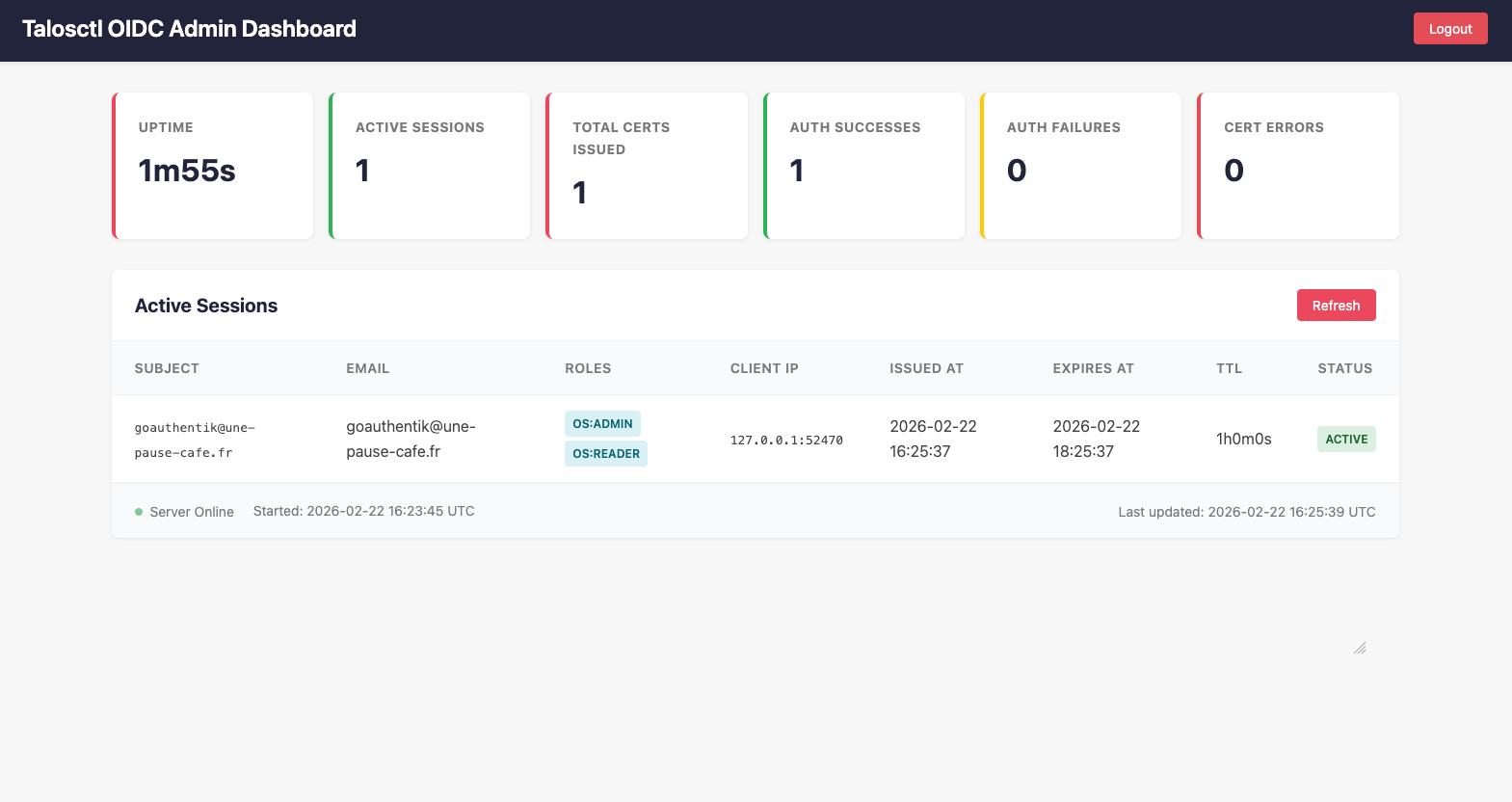Click the resize grip handle at bottom right

pyautogui.click(x=1359, y=648)
